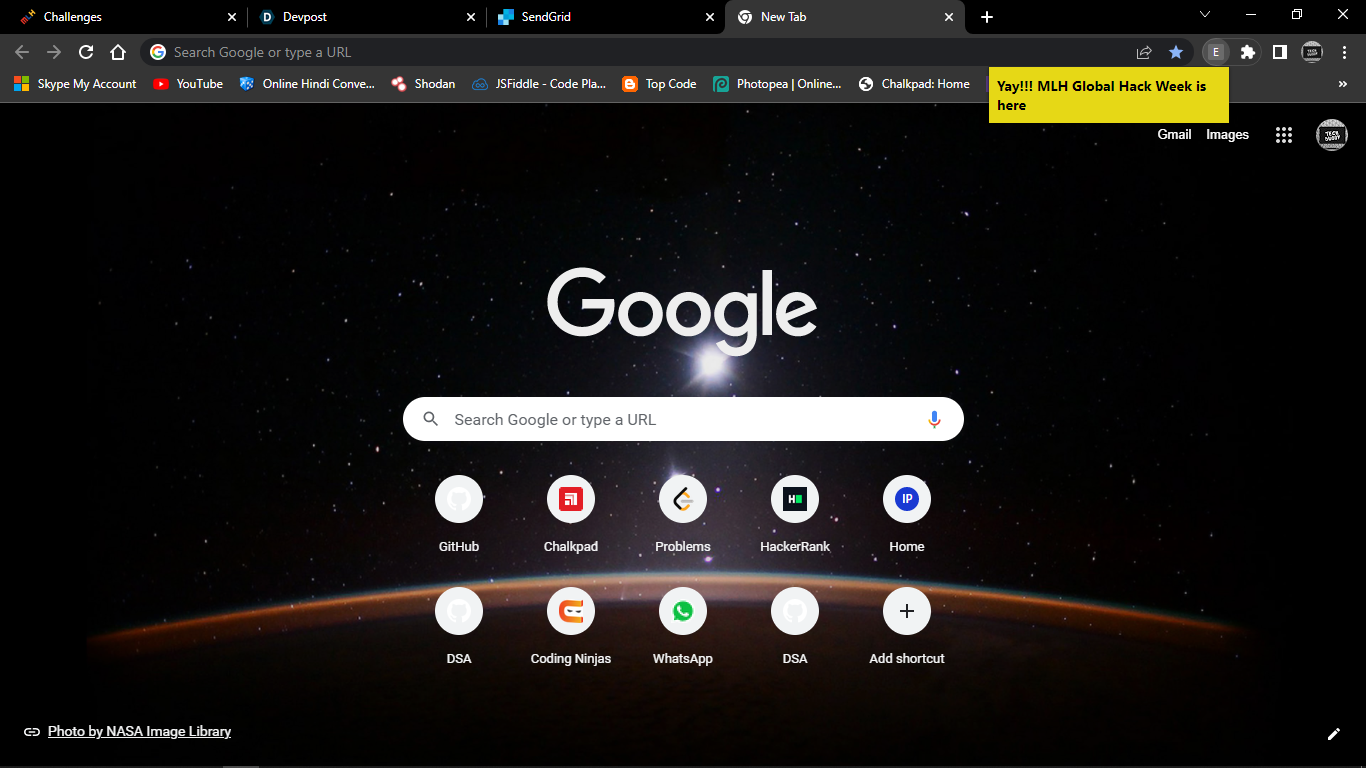Image resolution: width=1366 pixels, height=768 pixels.
Task: Open the three-dot Chrome menu
Action: (1345, 52)
